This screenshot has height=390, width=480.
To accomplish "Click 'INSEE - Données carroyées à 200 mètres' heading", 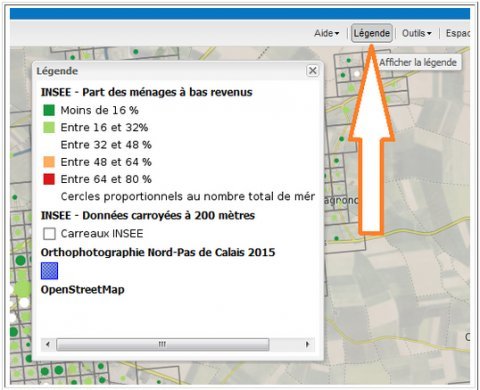I will point(148,215).
